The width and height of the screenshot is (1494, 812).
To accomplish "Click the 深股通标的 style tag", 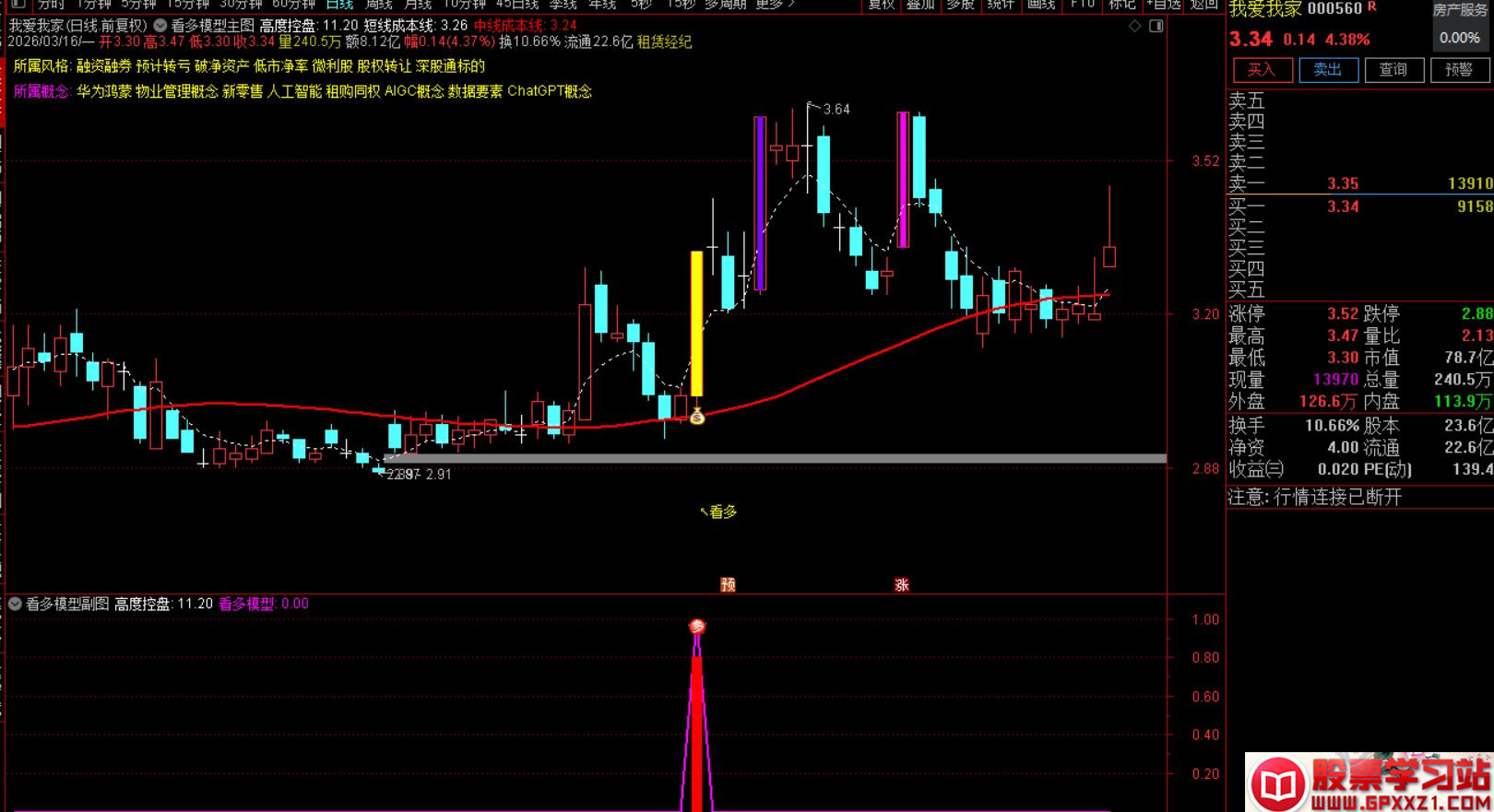I will [x=450, y=66].
